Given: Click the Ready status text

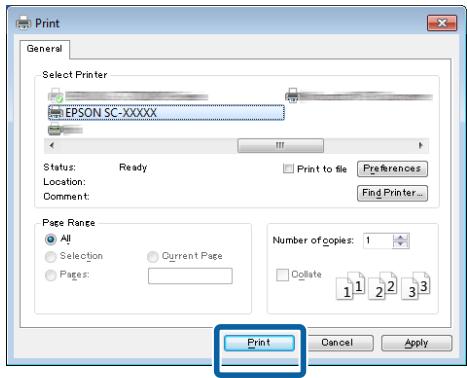Looking at the screenshot, I should point(133,167).
